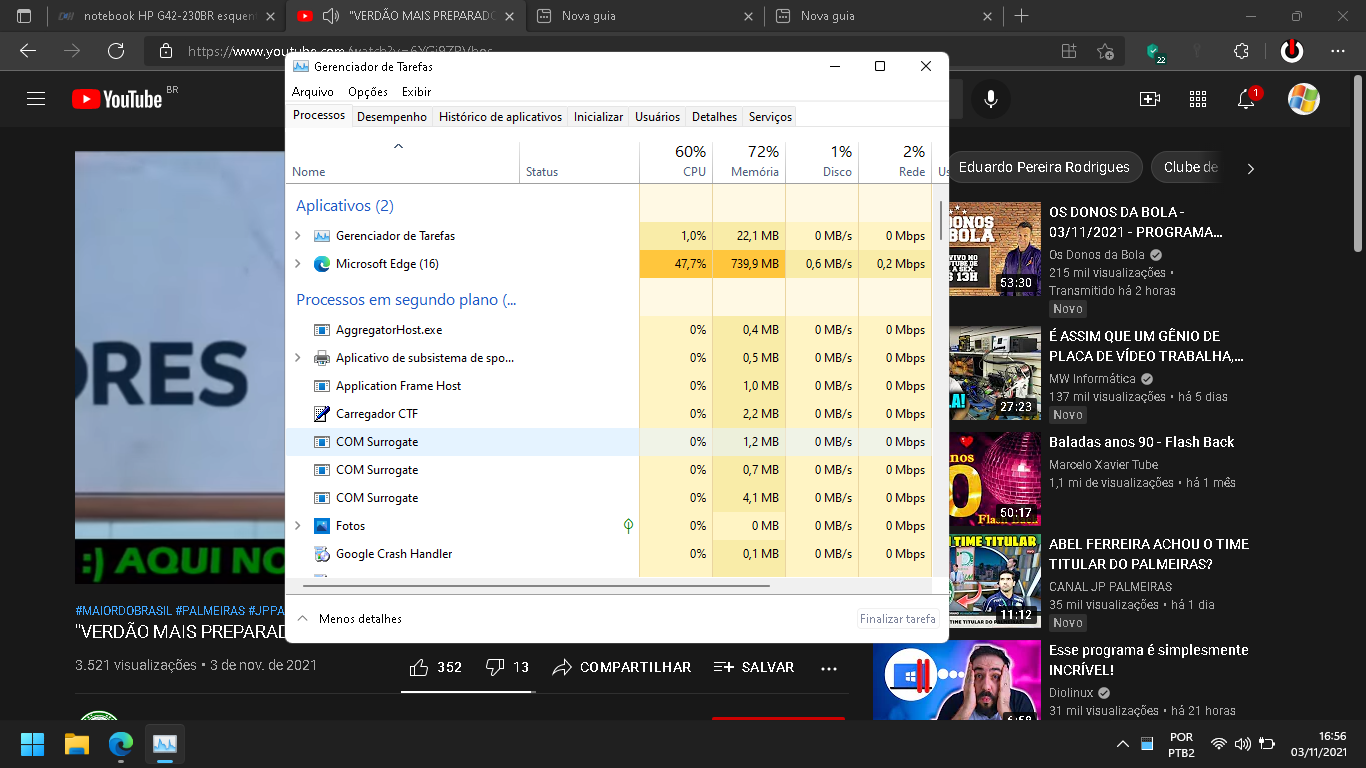Click the Edge tab actions menu icon
Image resolution: width=1366 pixels, height=768 pixels.
(x=24, y=16)
